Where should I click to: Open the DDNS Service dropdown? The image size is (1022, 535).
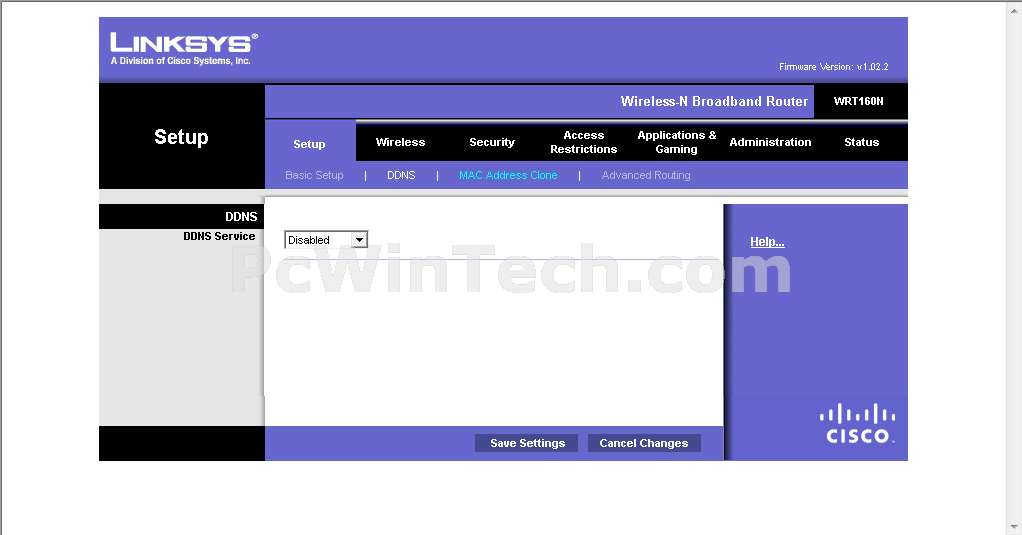point(326,240)
